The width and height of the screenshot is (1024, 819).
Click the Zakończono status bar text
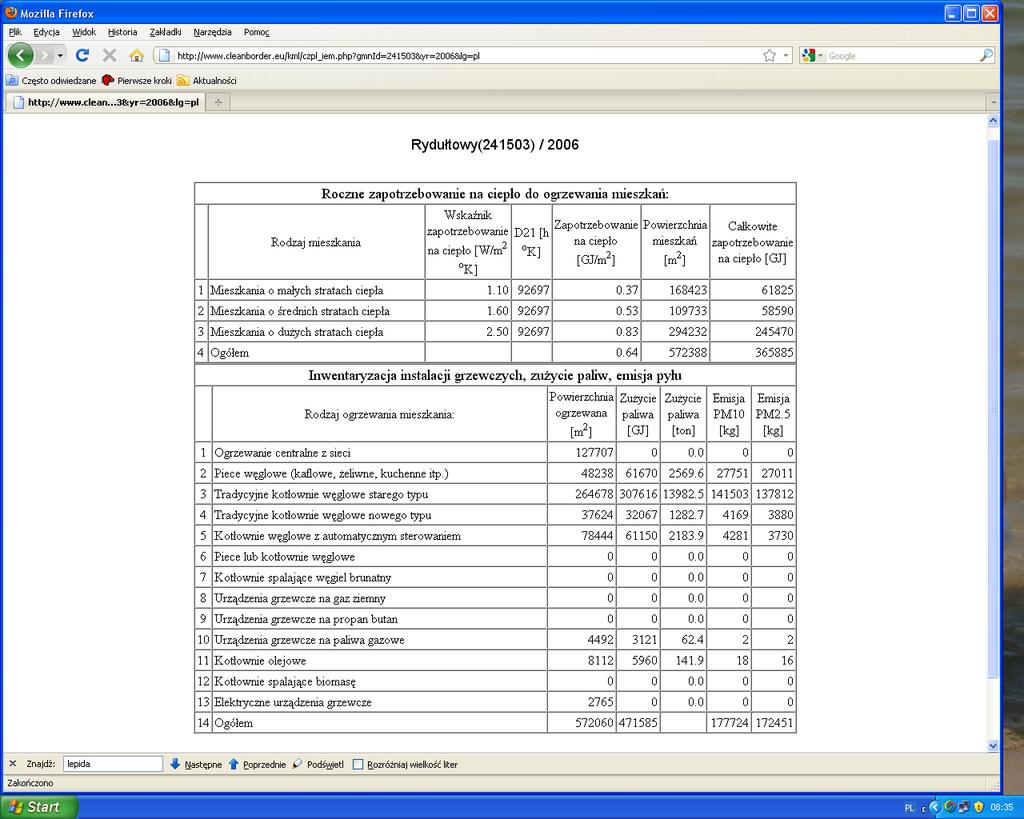(x=30, y=783)
